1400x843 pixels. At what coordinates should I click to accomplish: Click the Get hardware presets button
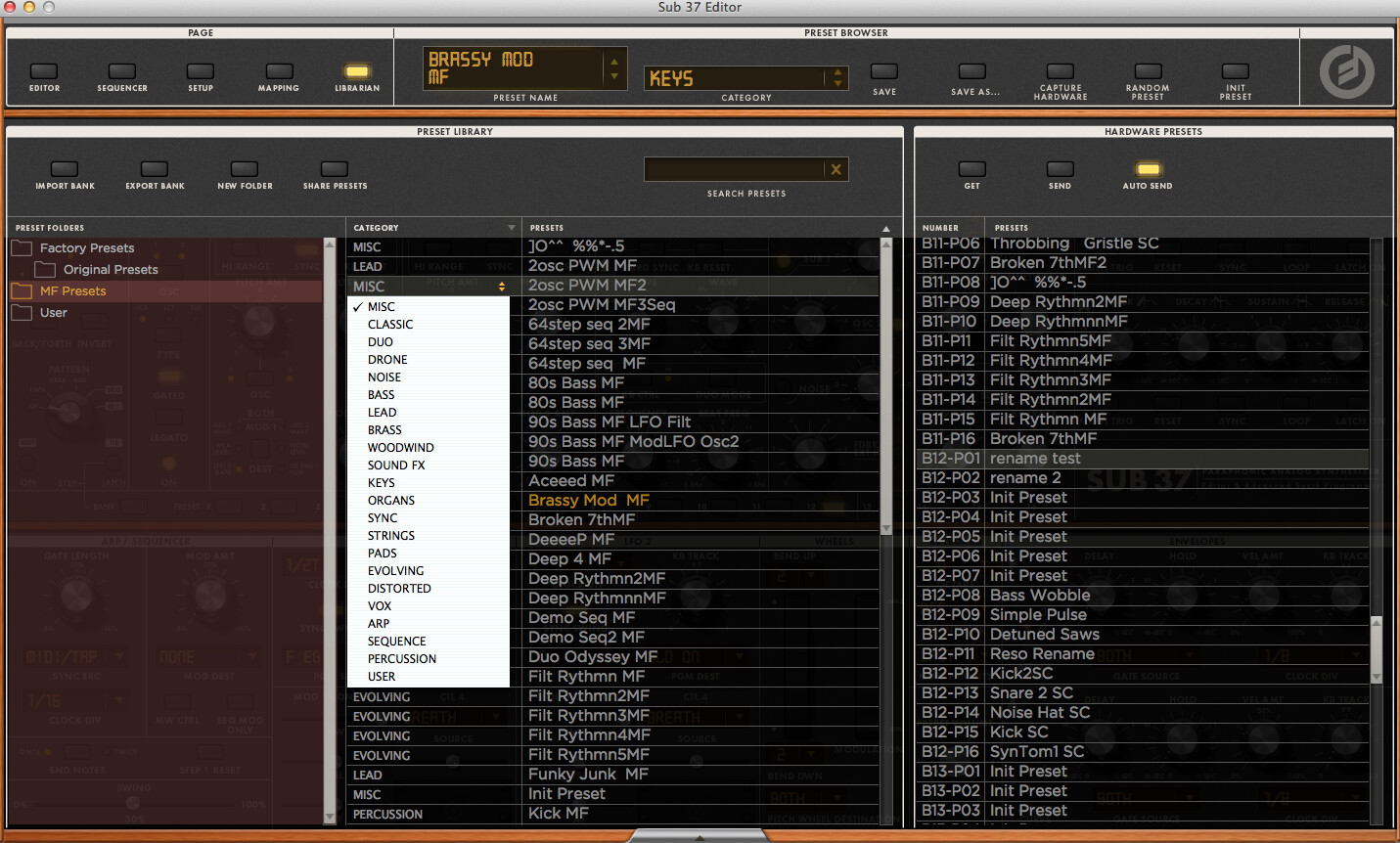(x=971, y=169)
